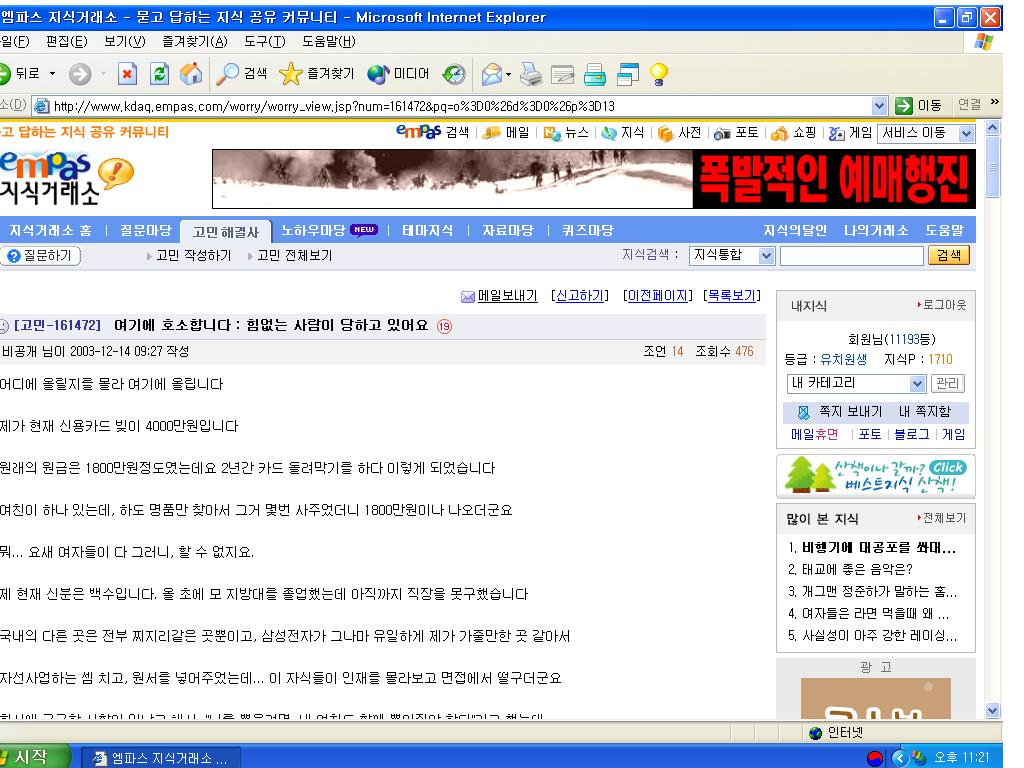Viewport: 1024px width, 768px height.
Task: Open the 서비스 이동 dropdown
Action: coord(926,133)
